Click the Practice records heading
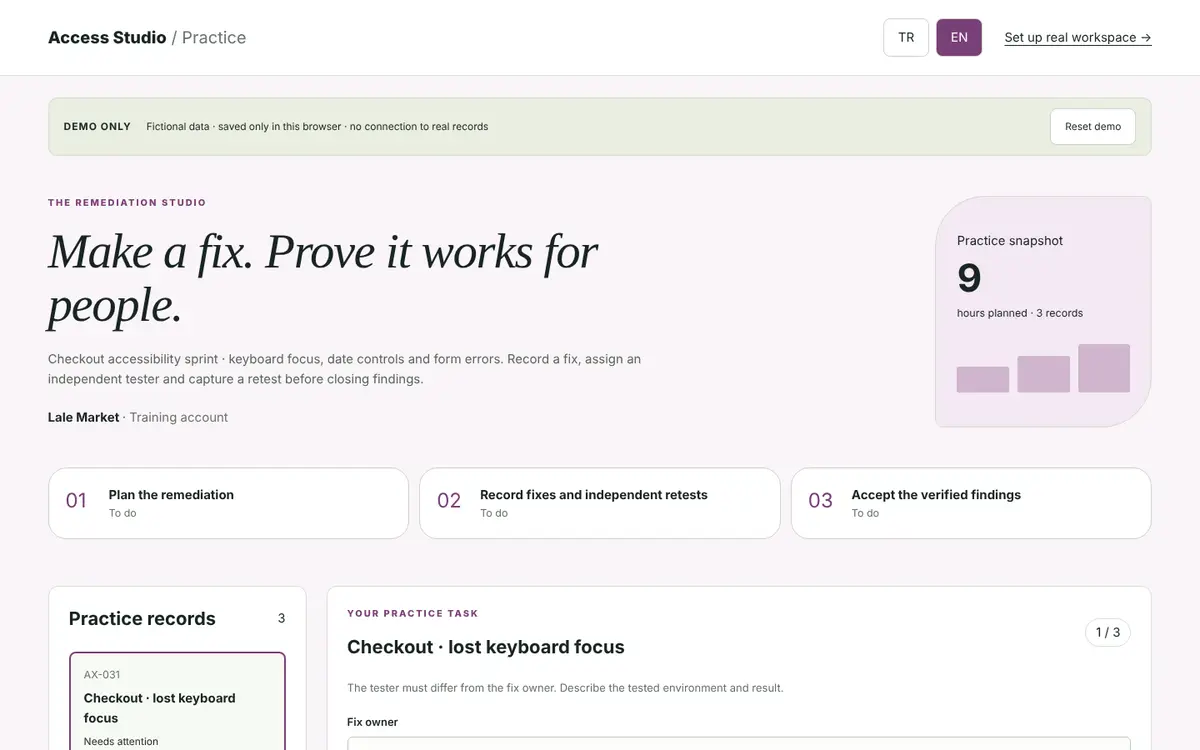This screenshot has width=1200, height=750. click(142, 619)
